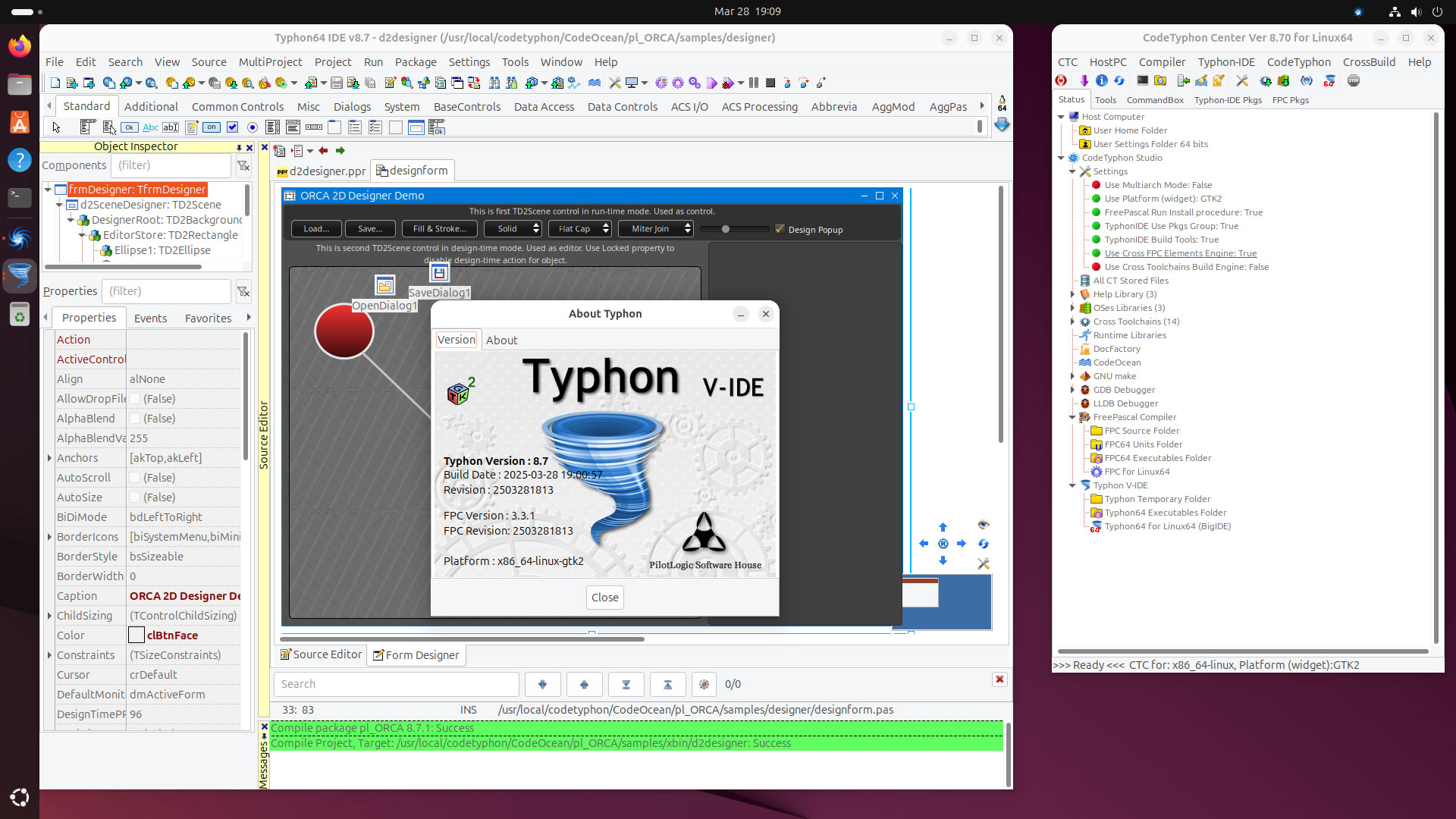1456x819 pixels.
Task: Click the ORCA demo stroke width slider
Action: pos(734,228)
